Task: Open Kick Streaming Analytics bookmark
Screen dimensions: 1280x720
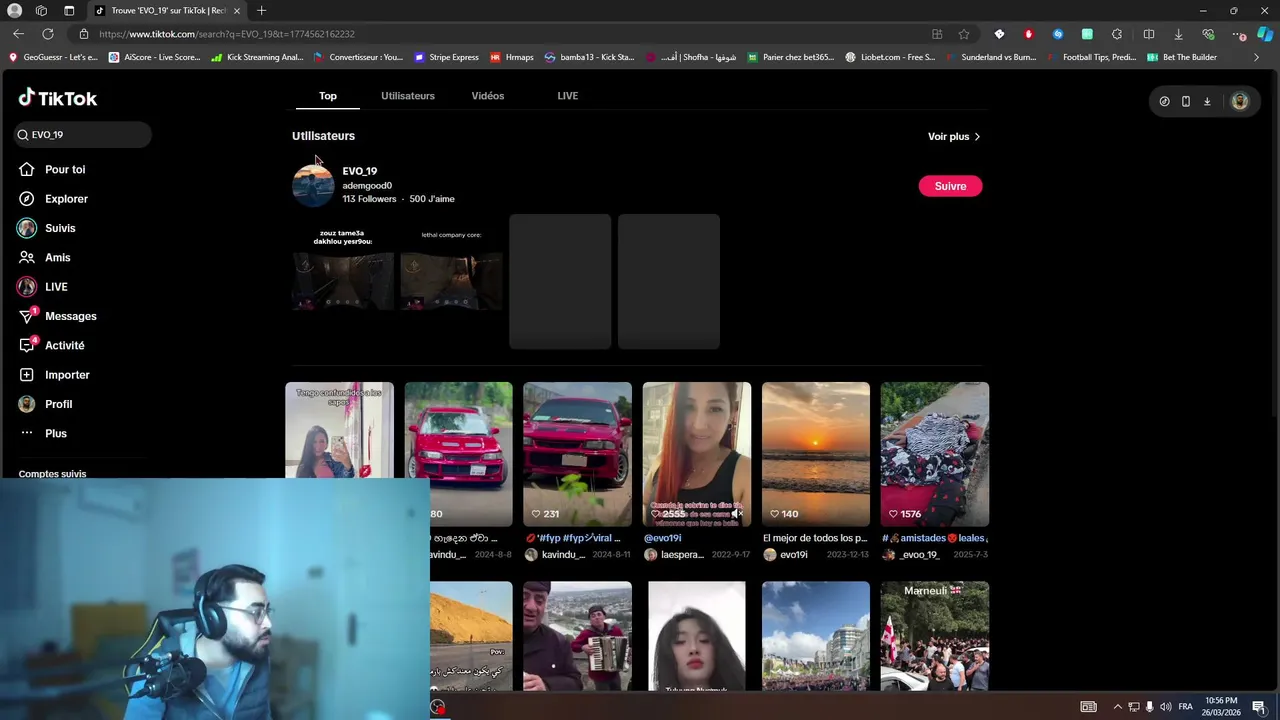Action: [258, 57]
